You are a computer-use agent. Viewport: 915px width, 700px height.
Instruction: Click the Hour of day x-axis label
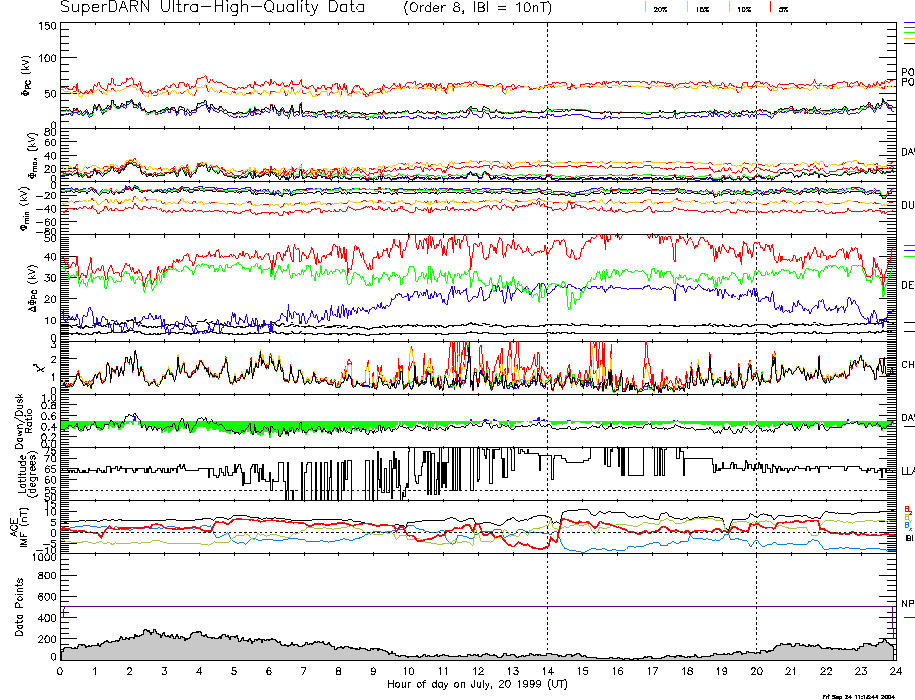pyautogui.click(x=476, y=684)
